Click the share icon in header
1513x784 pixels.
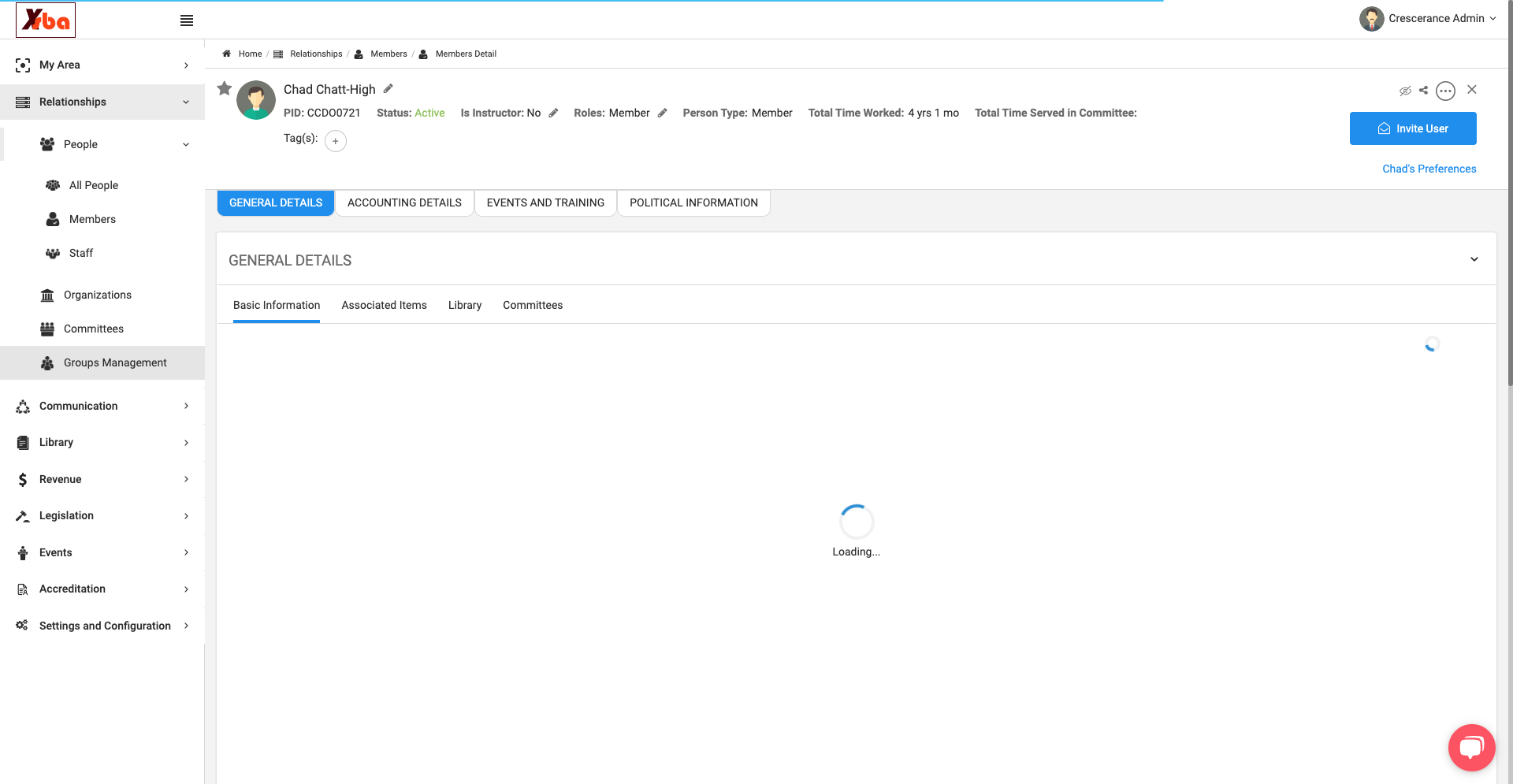(x=1423, y=90)
